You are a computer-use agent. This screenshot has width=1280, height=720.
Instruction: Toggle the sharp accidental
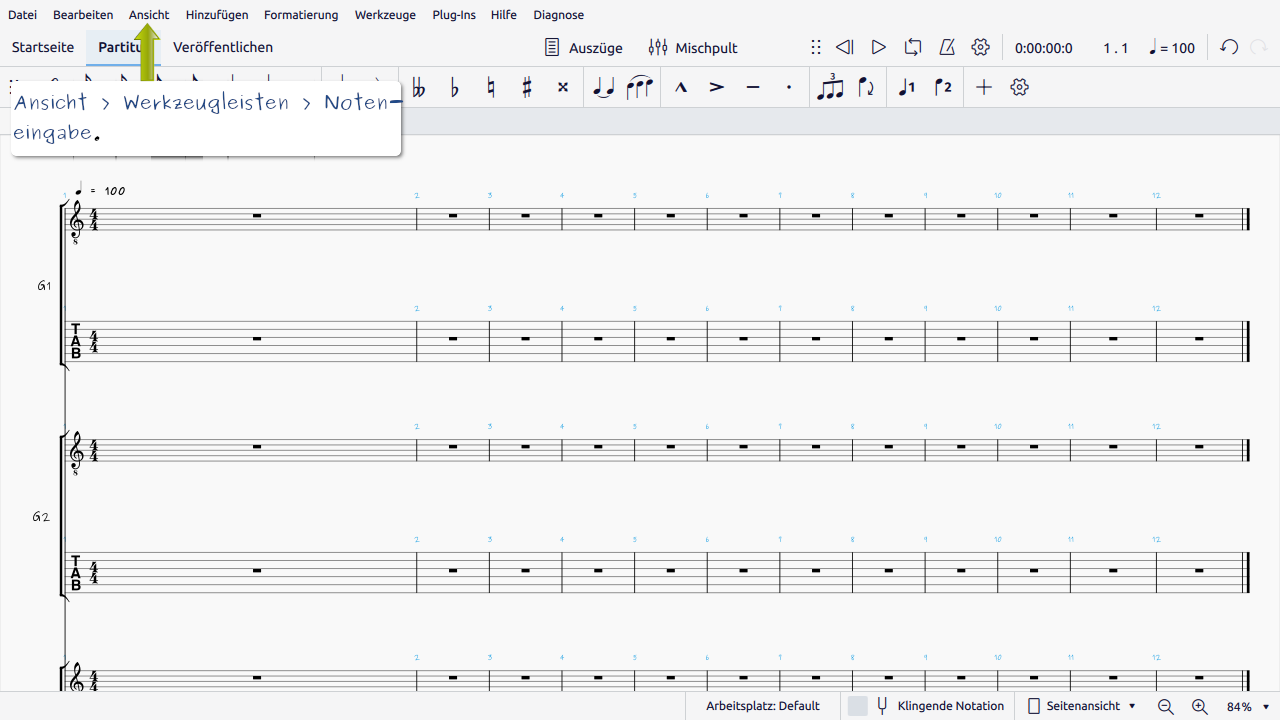[527, 88]
